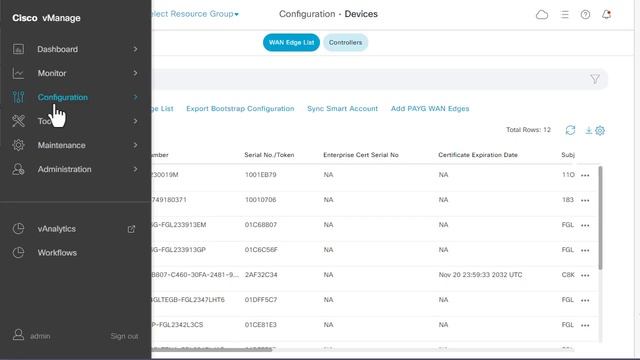
Task: Open Workflows from the side menu
Action: click(57, 253)
